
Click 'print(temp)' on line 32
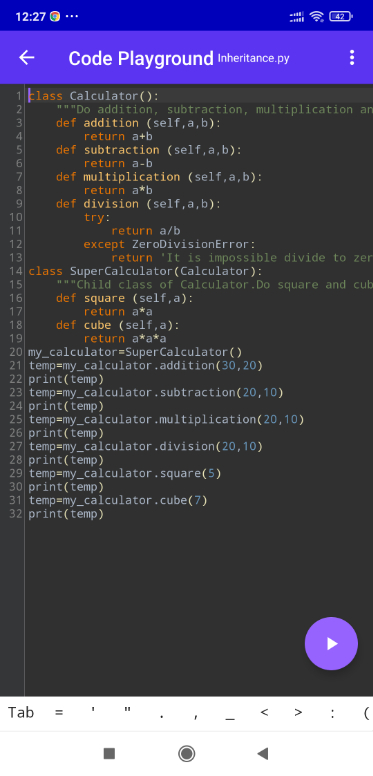point(66,514)
